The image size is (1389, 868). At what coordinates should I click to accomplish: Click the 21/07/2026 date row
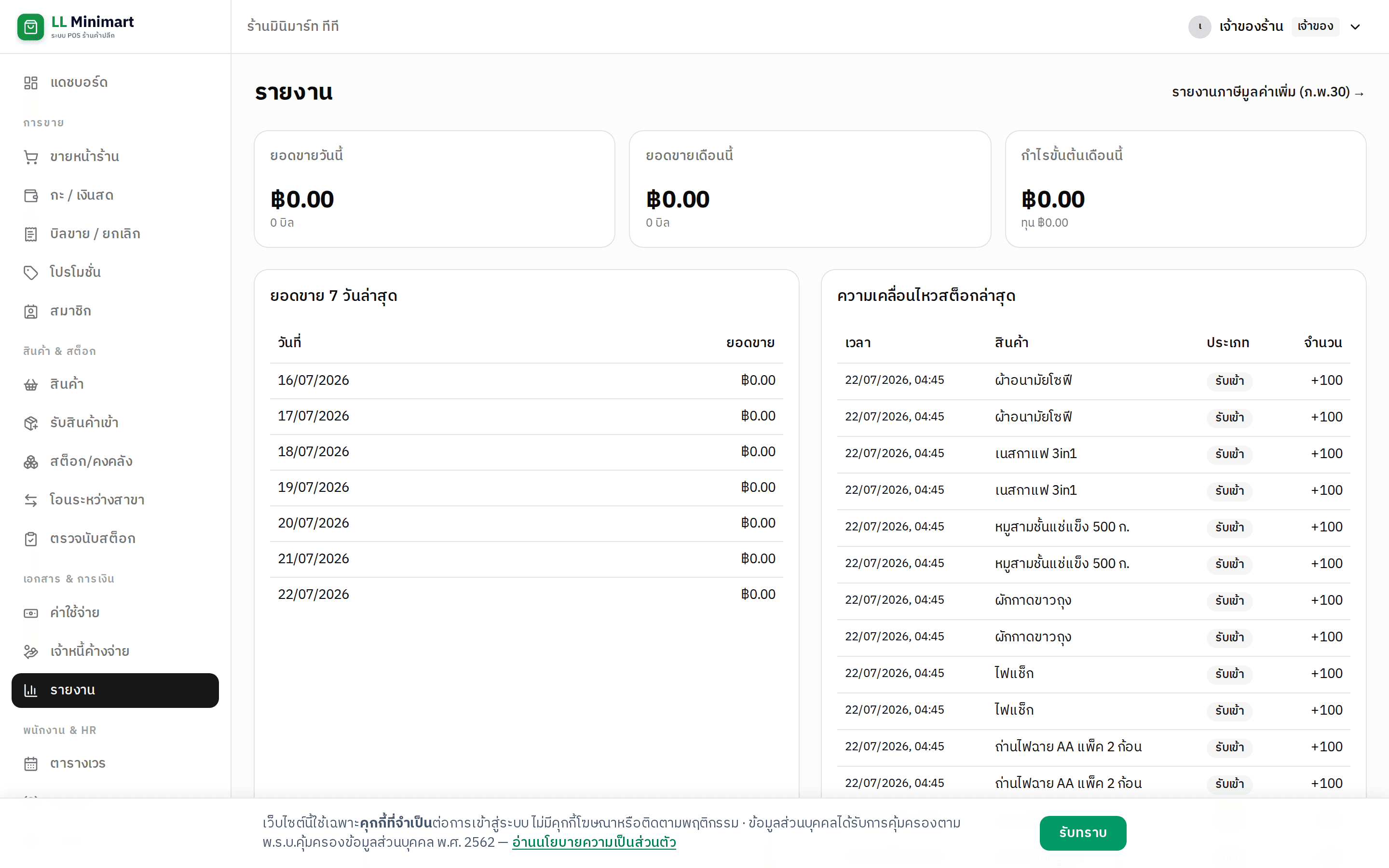coord(526,558)
